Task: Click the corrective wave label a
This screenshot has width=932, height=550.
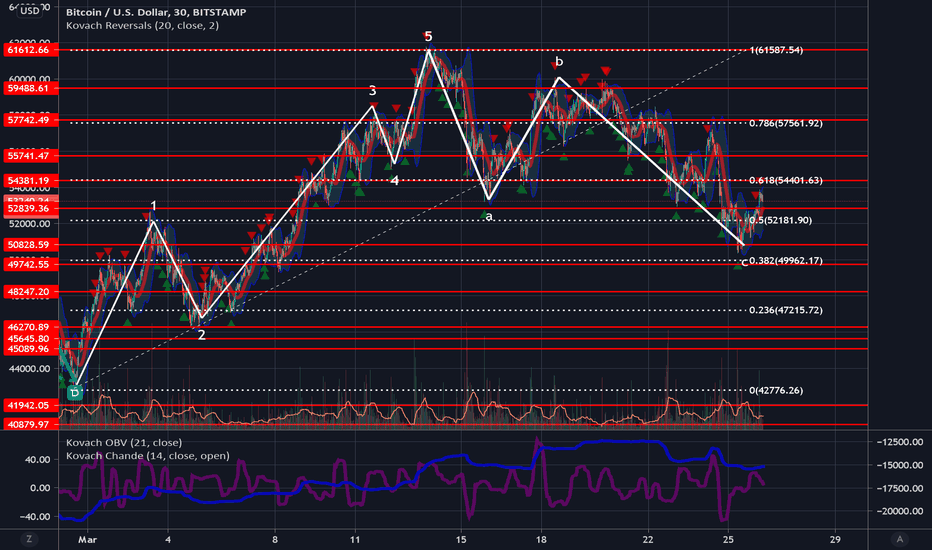Action: [x=489, y=217]
